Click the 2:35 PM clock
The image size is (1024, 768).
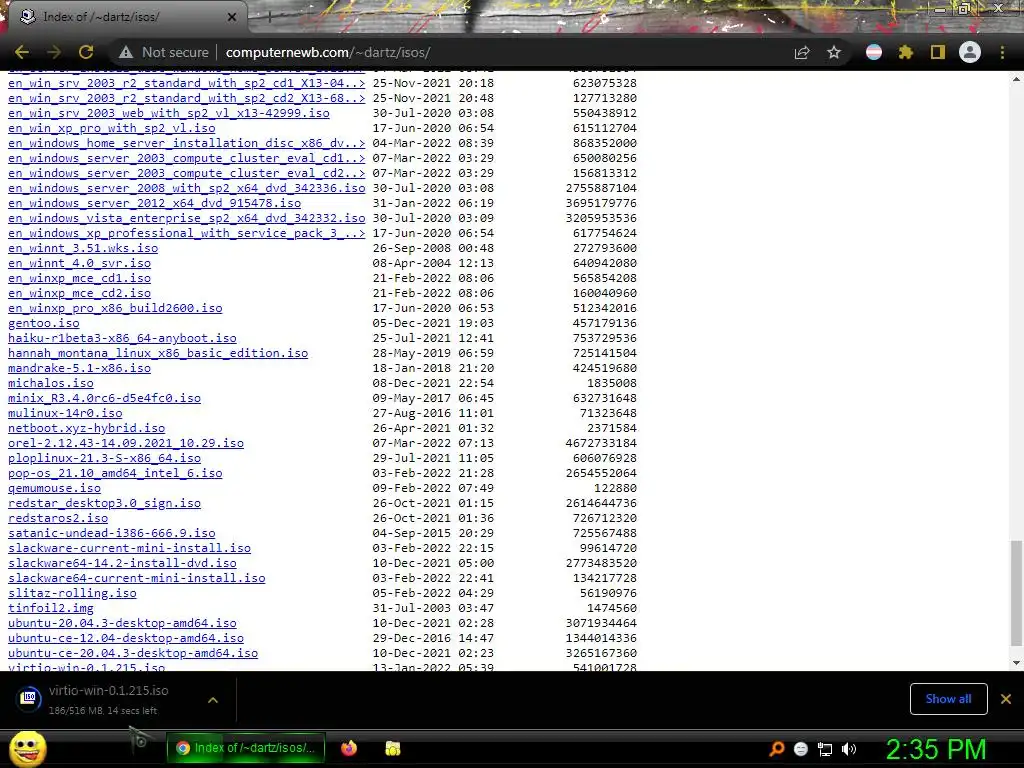(936, 749)
